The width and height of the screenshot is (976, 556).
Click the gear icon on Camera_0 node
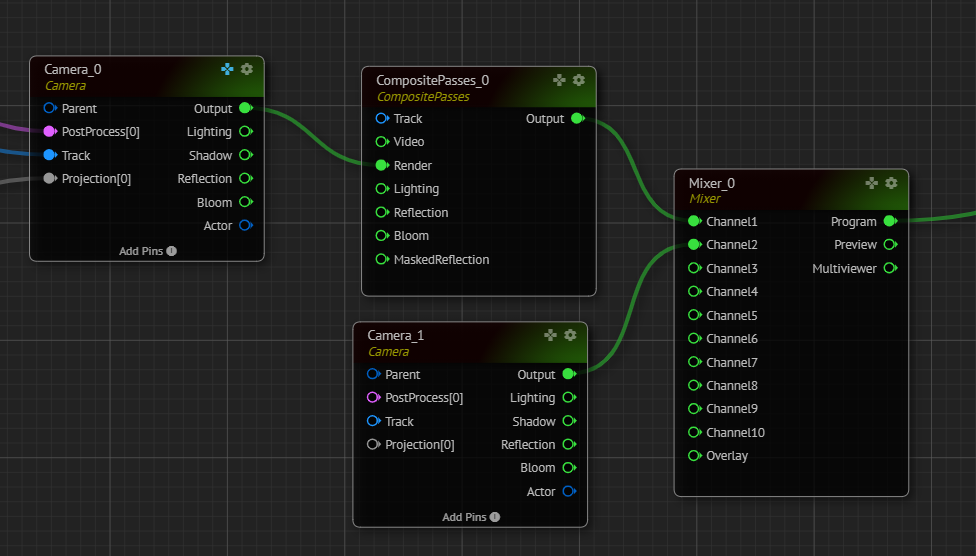(247, 69)
